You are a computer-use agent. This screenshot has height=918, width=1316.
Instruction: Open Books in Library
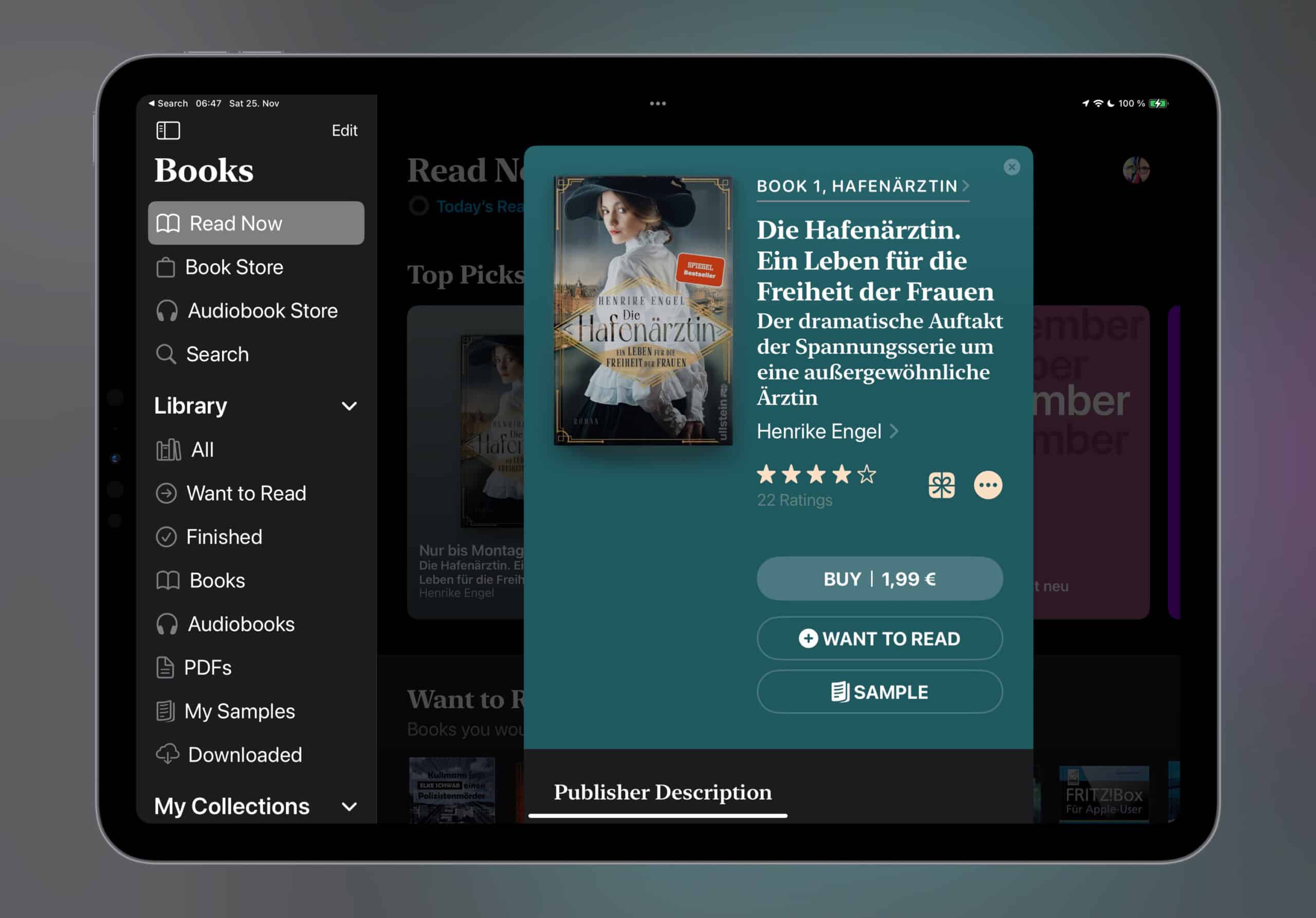(255, 580)
